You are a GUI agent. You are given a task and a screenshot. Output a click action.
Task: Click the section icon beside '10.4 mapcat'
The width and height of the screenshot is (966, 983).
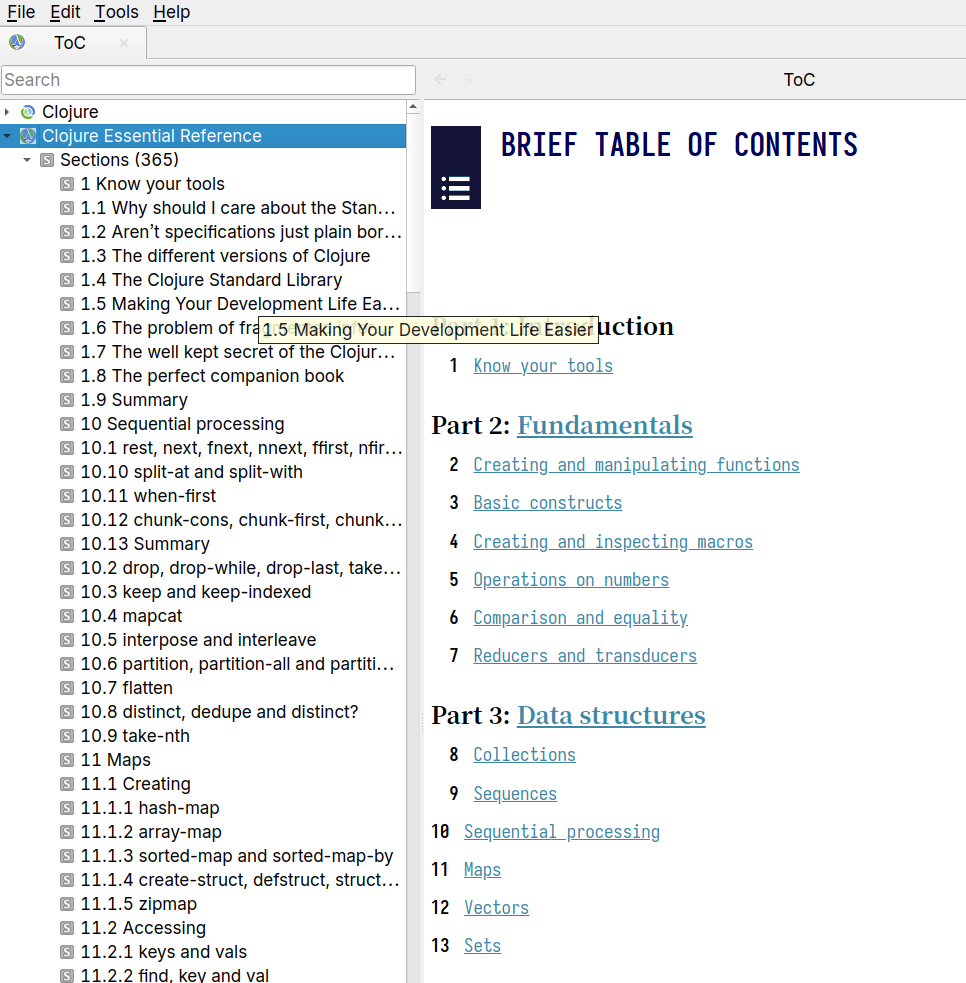(x=67, y=616)
